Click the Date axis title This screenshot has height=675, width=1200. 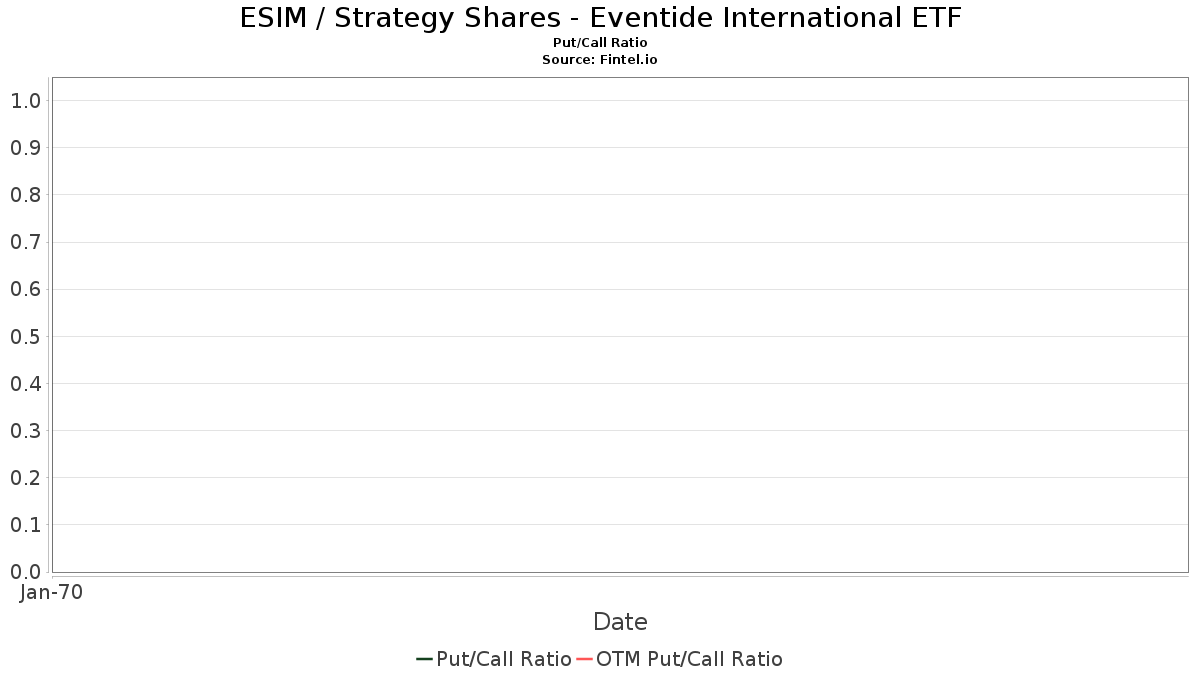pos(620,622)
